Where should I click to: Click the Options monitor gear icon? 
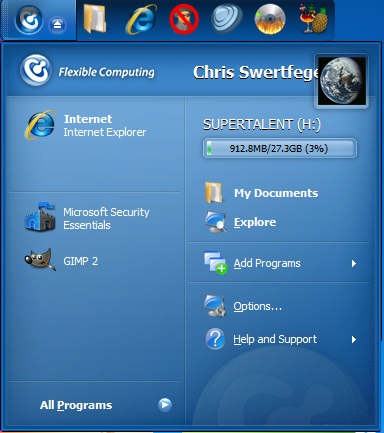click(x=215, y=306)
